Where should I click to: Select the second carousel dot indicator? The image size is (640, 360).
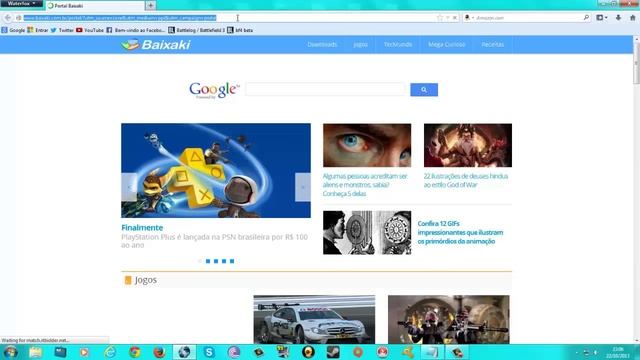pyautogui.click(x=208, y=261)
